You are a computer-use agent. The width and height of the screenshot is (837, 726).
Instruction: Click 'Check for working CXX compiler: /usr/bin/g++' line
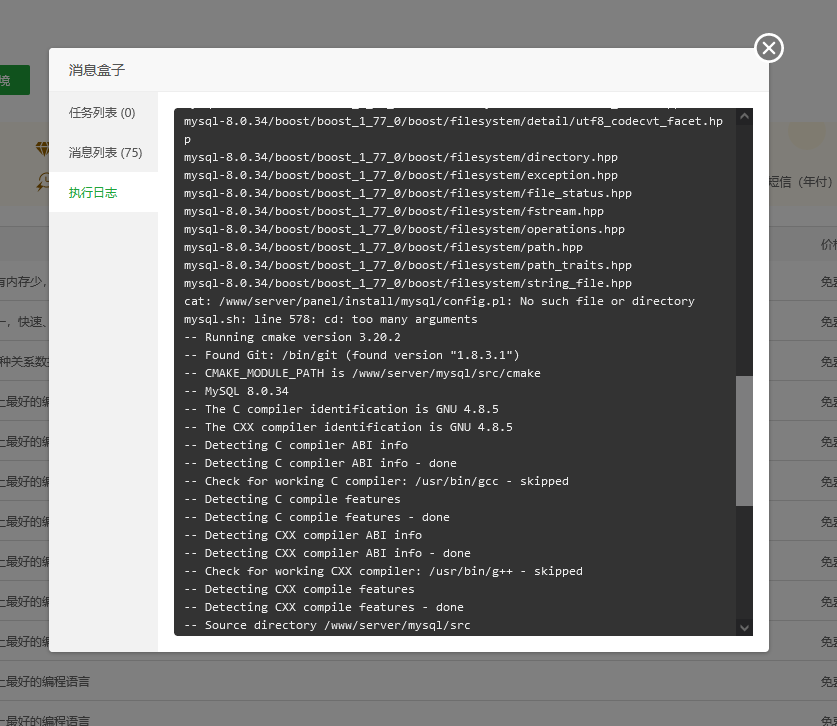click(383, 571)
